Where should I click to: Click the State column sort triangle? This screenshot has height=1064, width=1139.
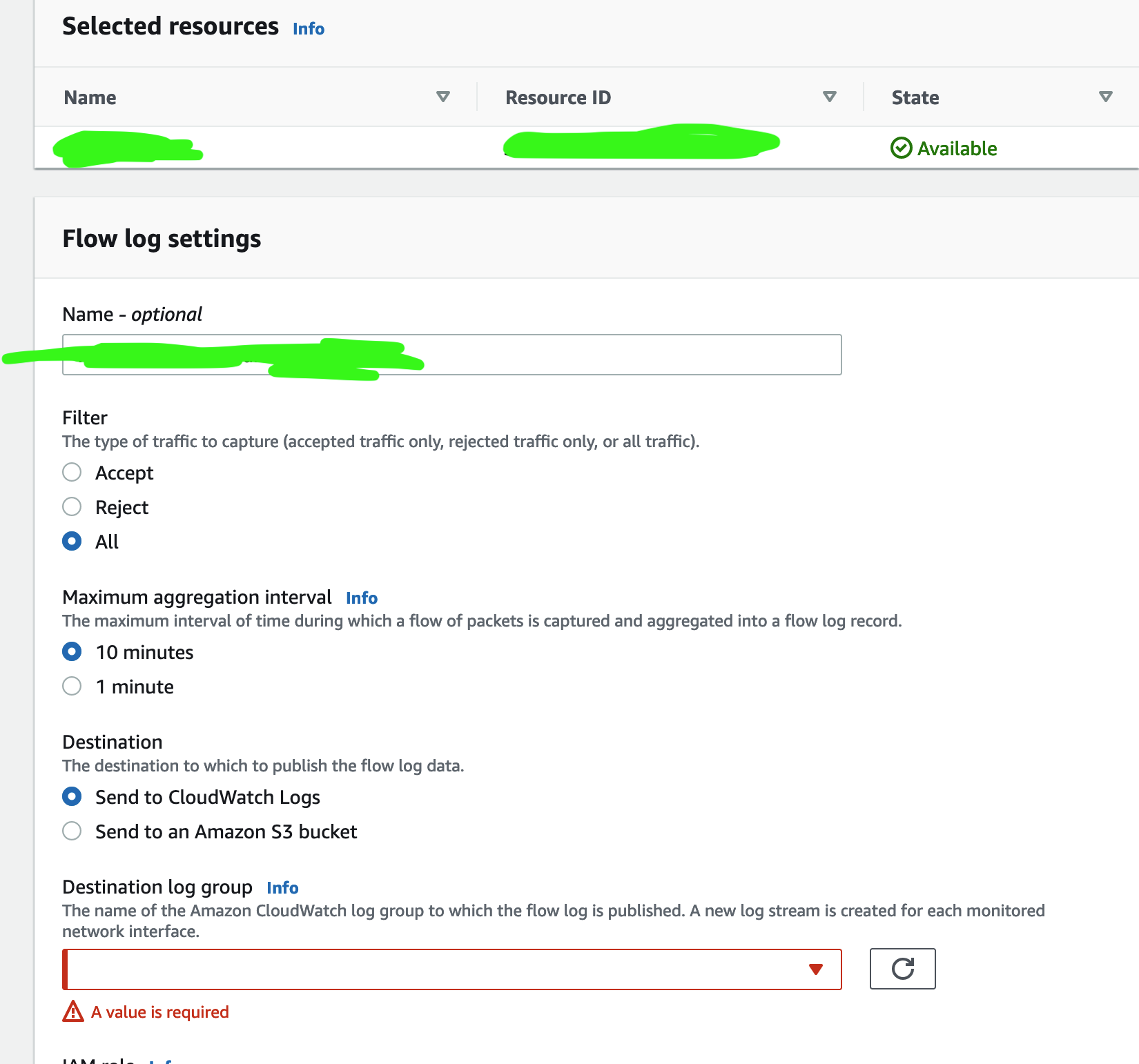pyautogui.click(x=1106, y=97)
